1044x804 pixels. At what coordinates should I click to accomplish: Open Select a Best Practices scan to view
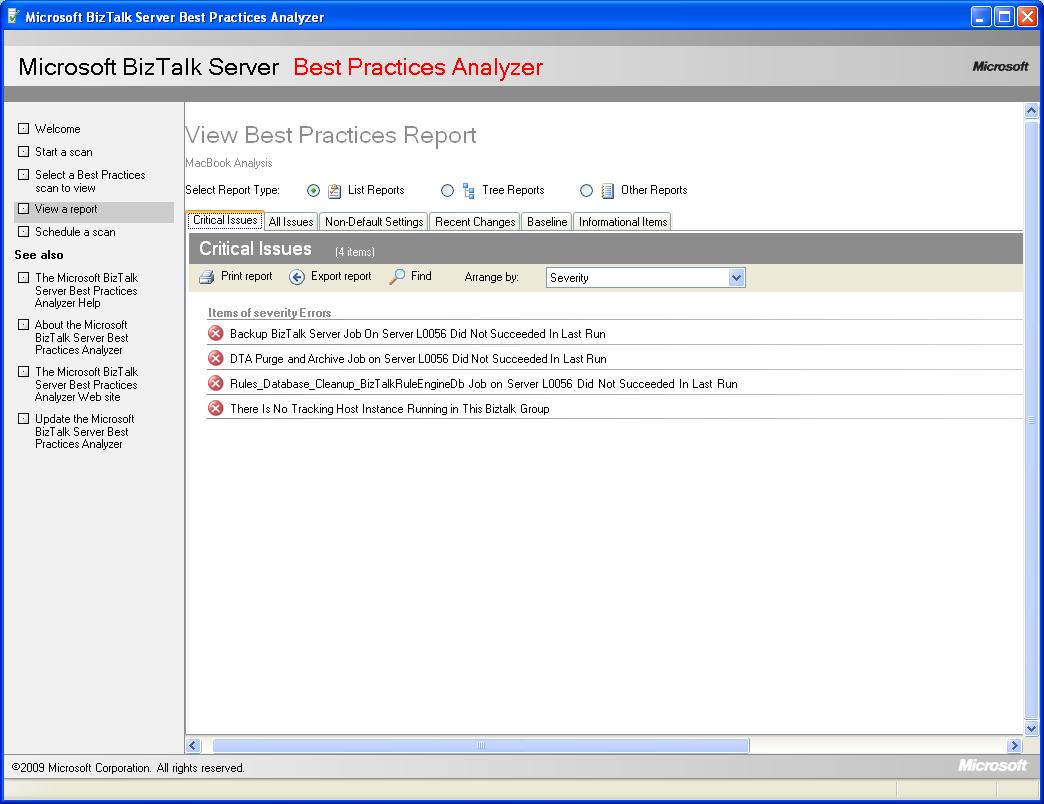[90, 181]
